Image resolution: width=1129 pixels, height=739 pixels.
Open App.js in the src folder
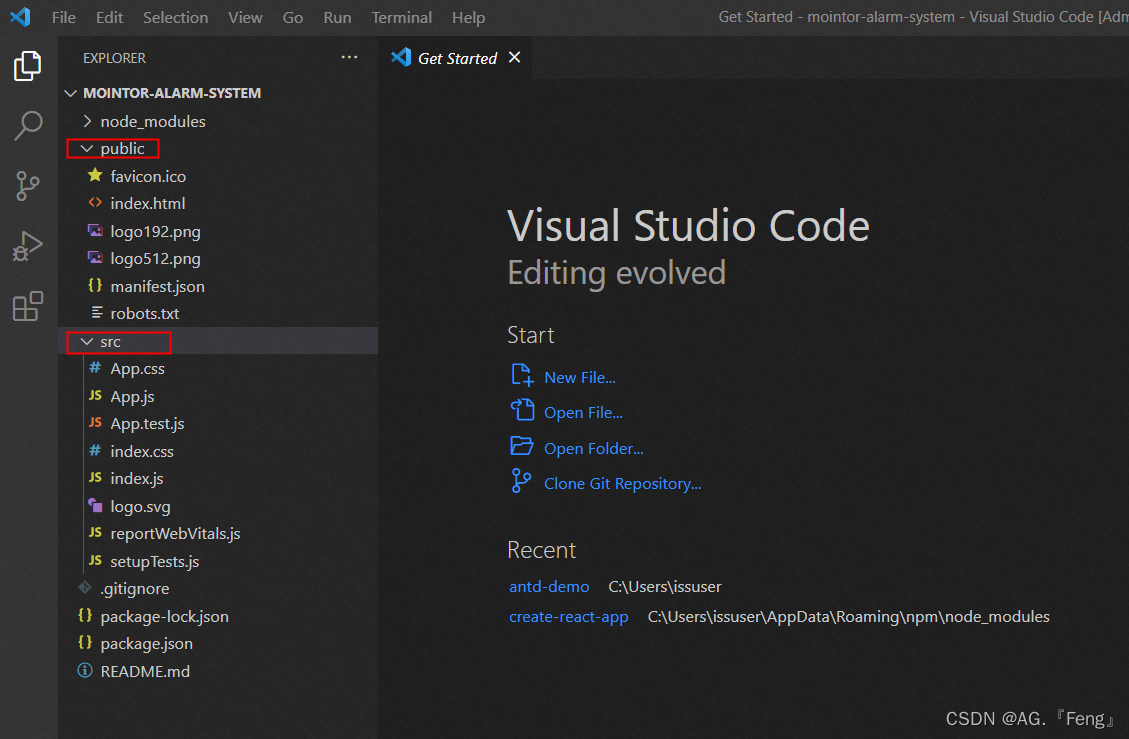pyautogui.click(x=132, y=397)
